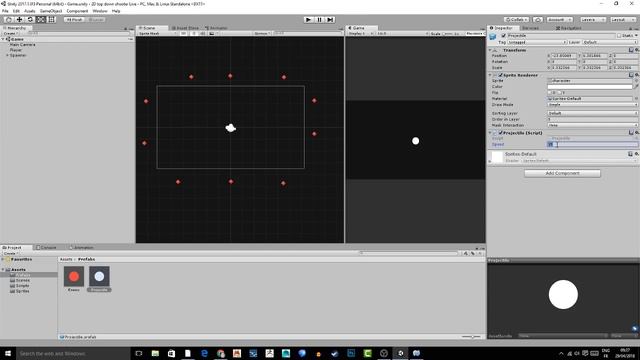The height and width of the screenshot is (360, 640).
Task: Click the Speed value input field
Action: coord(593,144)
